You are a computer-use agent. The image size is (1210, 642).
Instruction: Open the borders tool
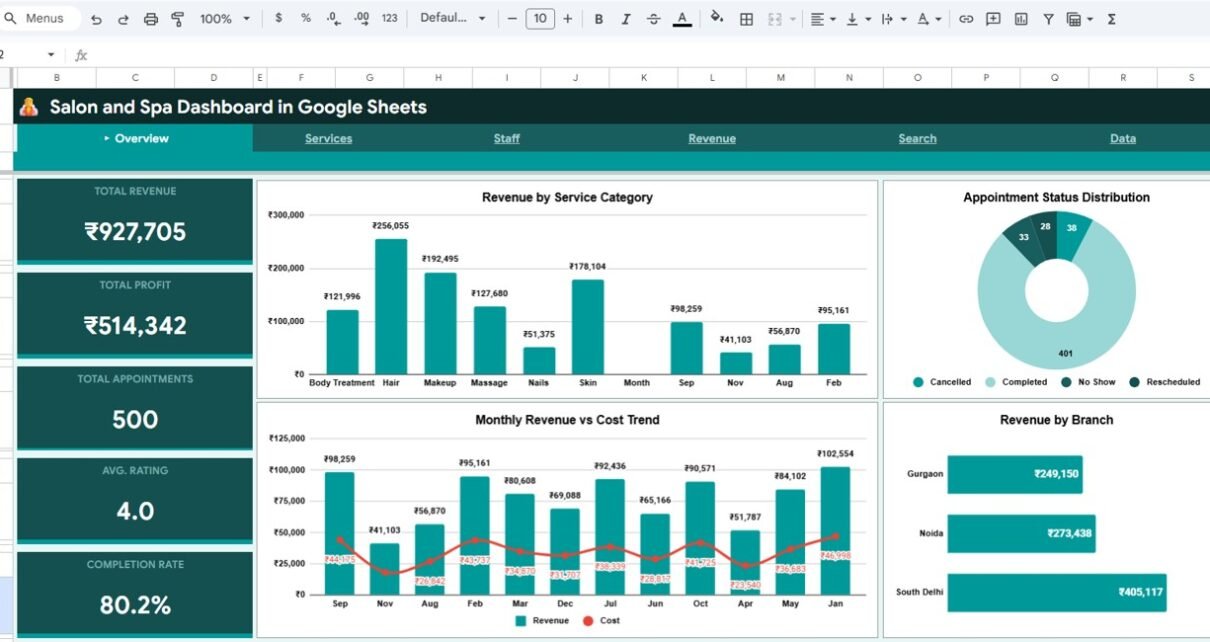(x=746, y=19)
